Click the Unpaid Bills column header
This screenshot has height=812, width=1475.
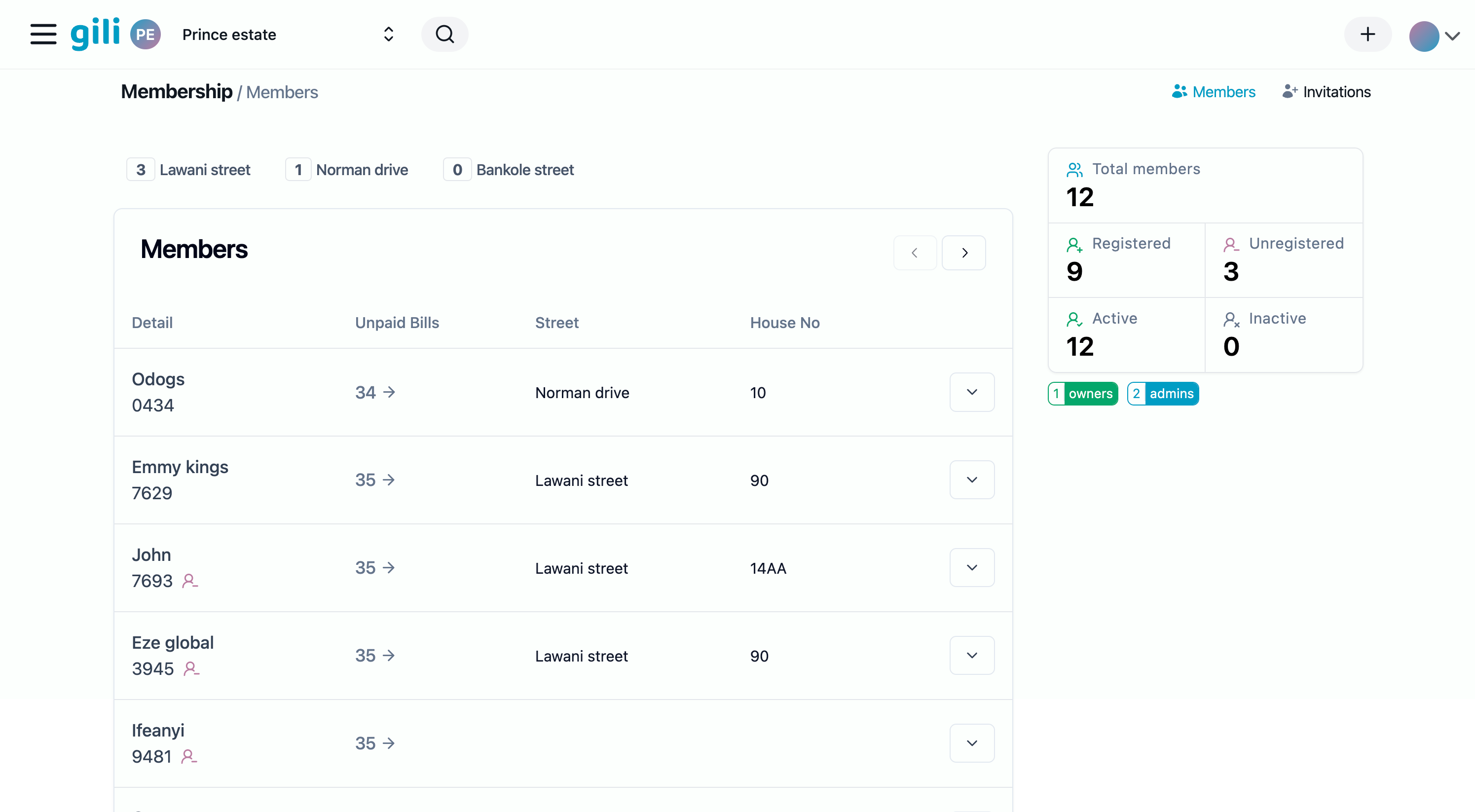pyautogui.click(x=397, y=323)
